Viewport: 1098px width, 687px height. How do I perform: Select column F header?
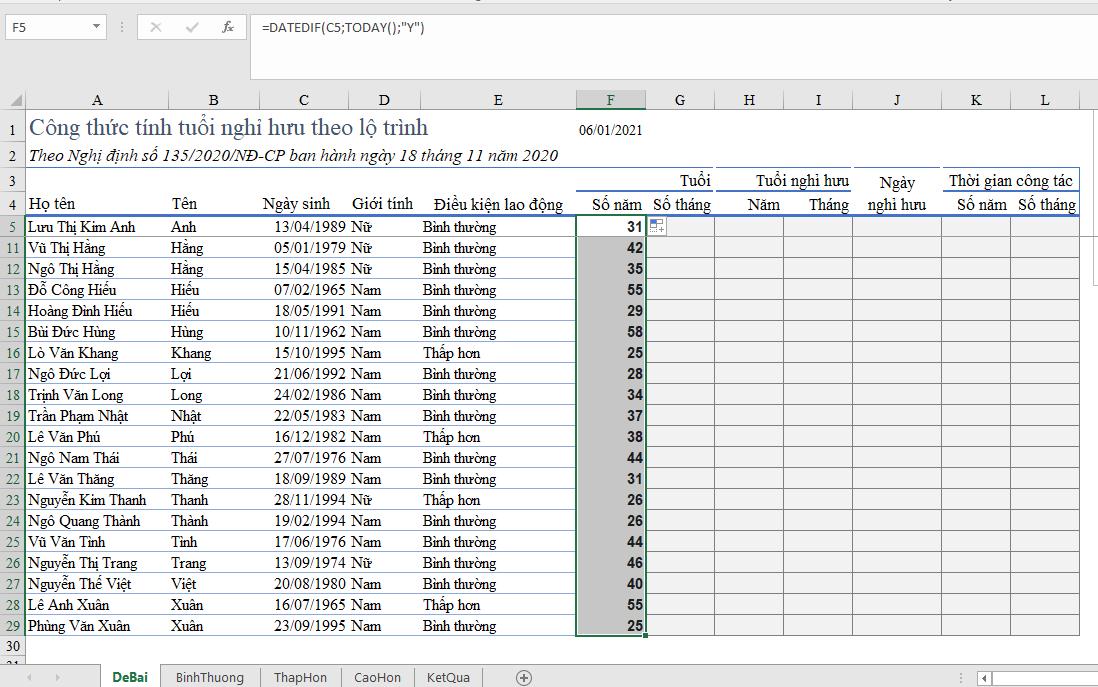pyautogui.click(x=611, y=100)
